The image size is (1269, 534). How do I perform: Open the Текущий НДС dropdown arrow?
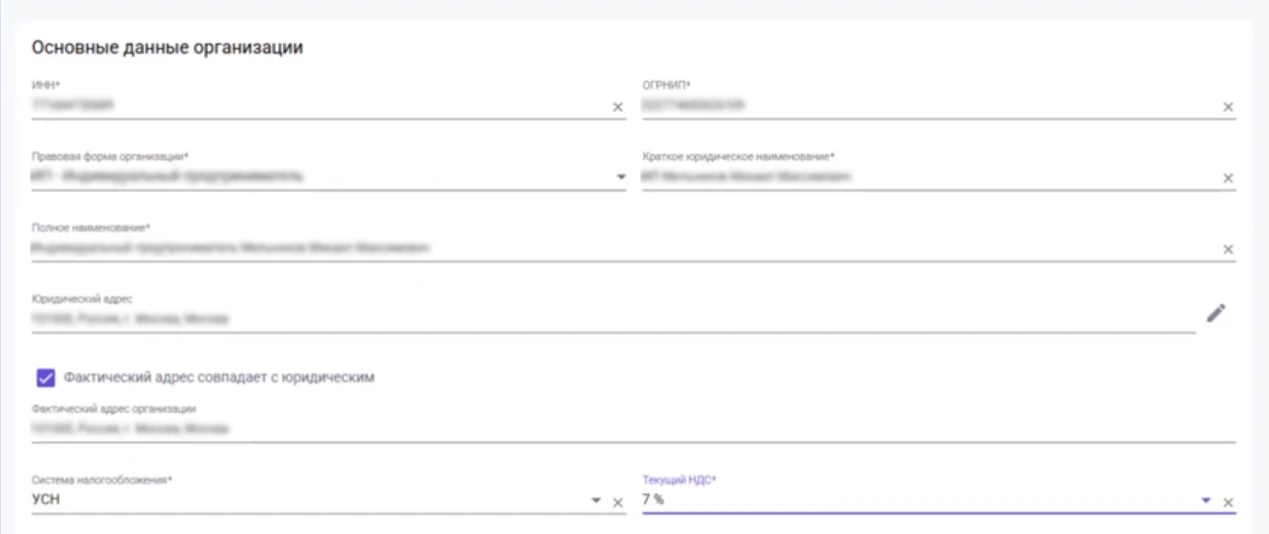coord(1206,501)
